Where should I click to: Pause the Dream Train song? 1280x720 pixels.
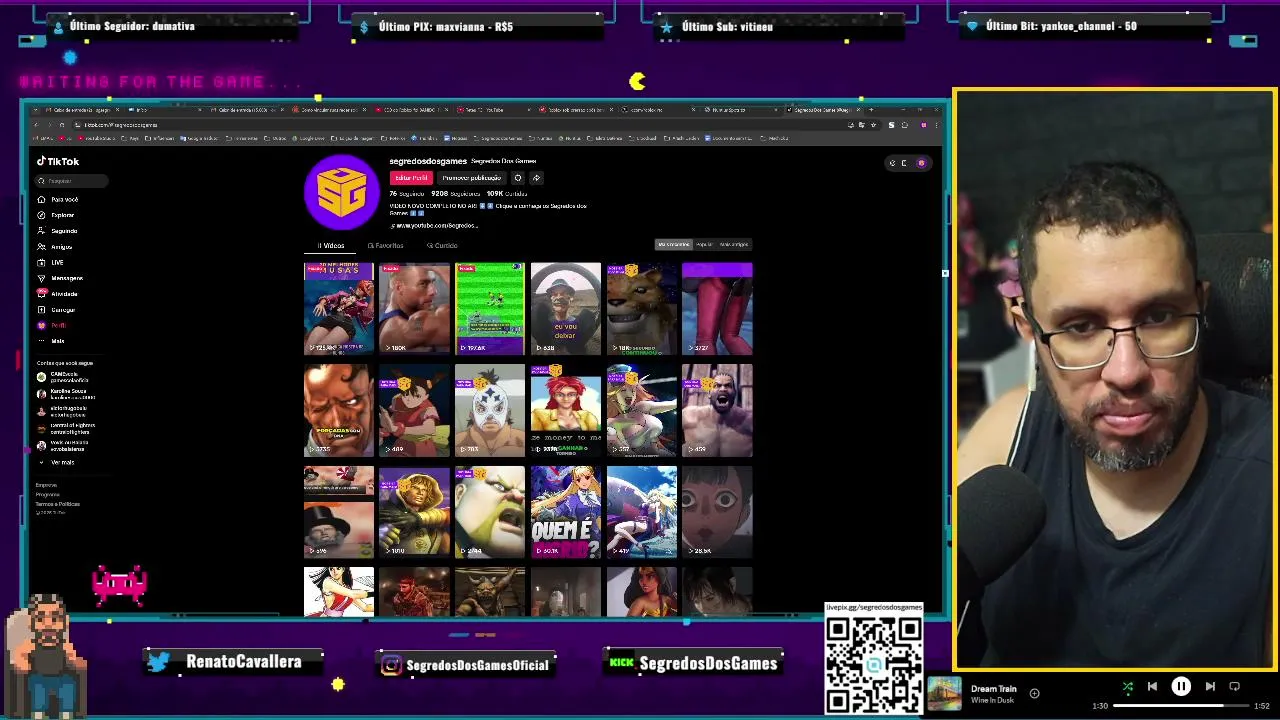click(x=1181, y=686)
